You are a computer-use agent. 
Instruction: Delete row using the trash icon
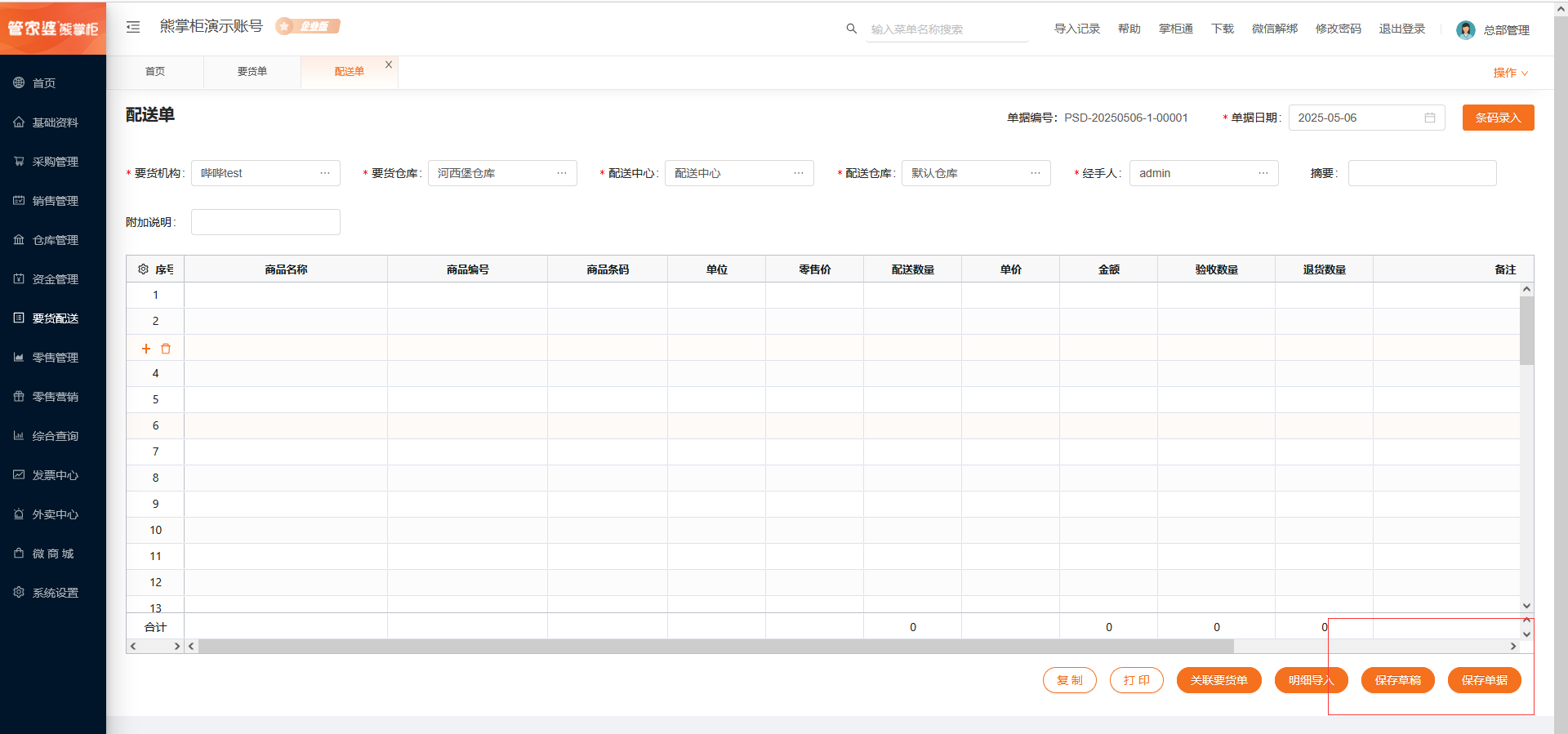click(x=166, y=349)
